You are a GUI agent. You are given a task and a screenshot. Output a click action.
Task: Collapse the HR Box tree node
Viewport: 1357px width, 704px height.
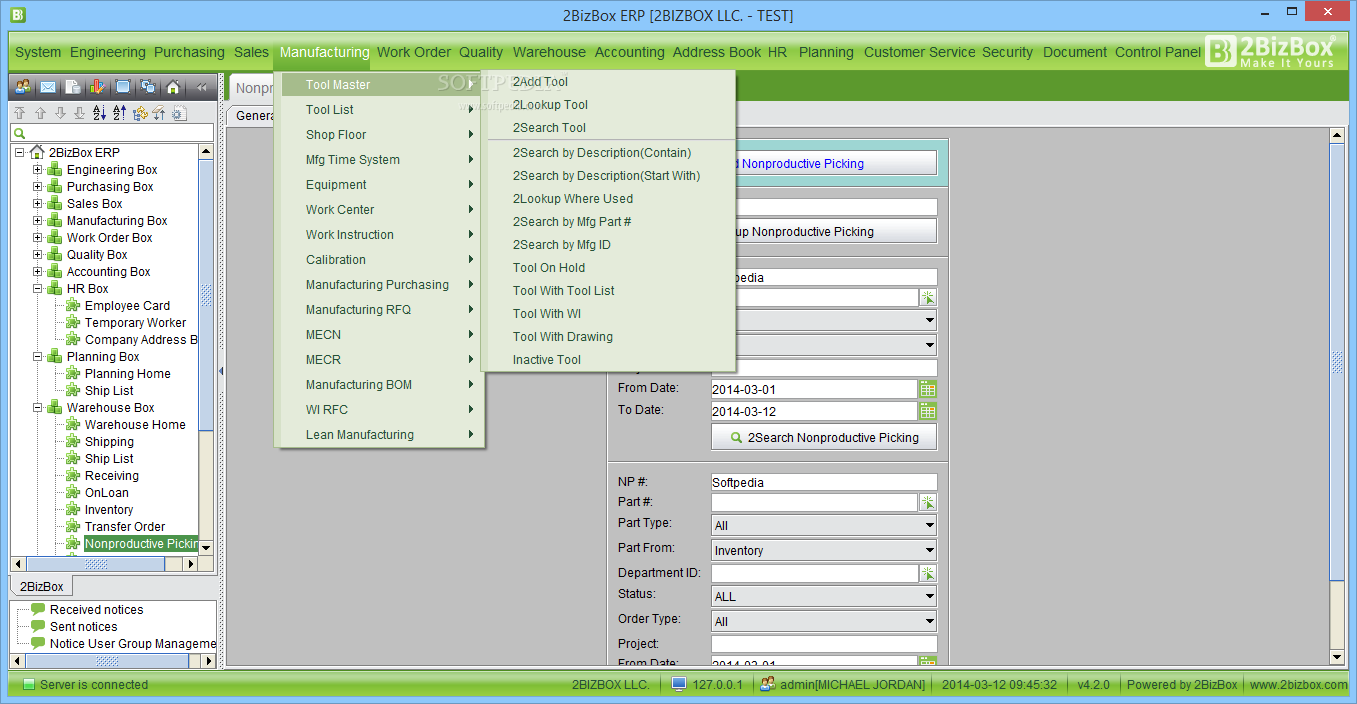click(38, 289)
